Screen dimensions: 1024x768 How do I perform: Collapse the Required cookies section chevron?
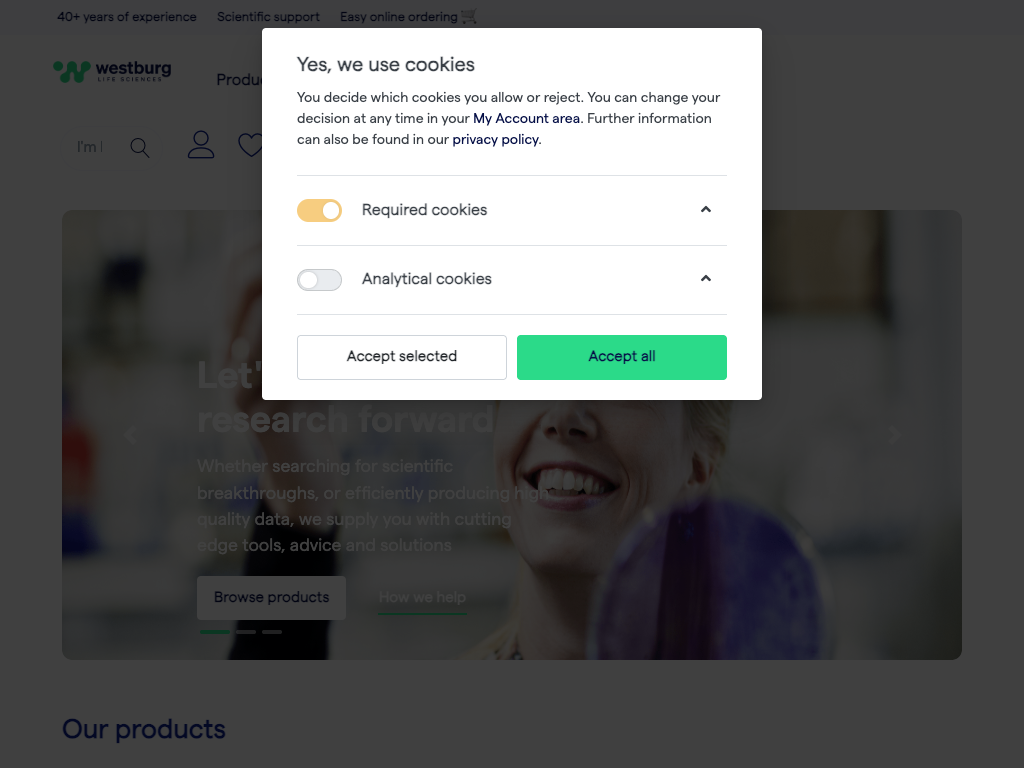[x=706, y=210]
